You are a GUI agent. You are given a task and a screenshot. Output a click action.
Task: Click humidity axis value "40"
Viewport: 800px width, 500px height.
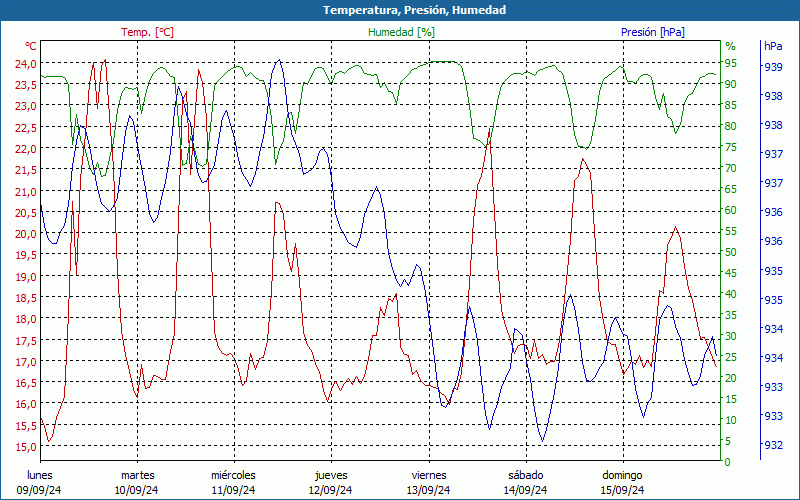(731, 294)
